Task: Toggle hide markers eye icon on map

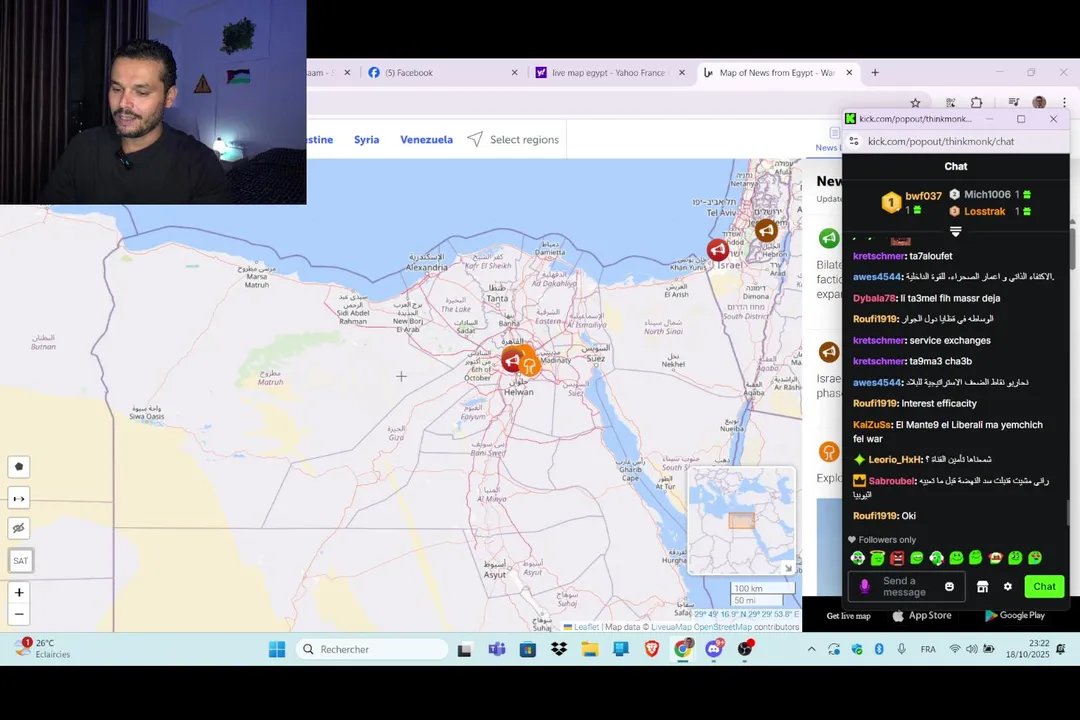Action: click(19, 528)
